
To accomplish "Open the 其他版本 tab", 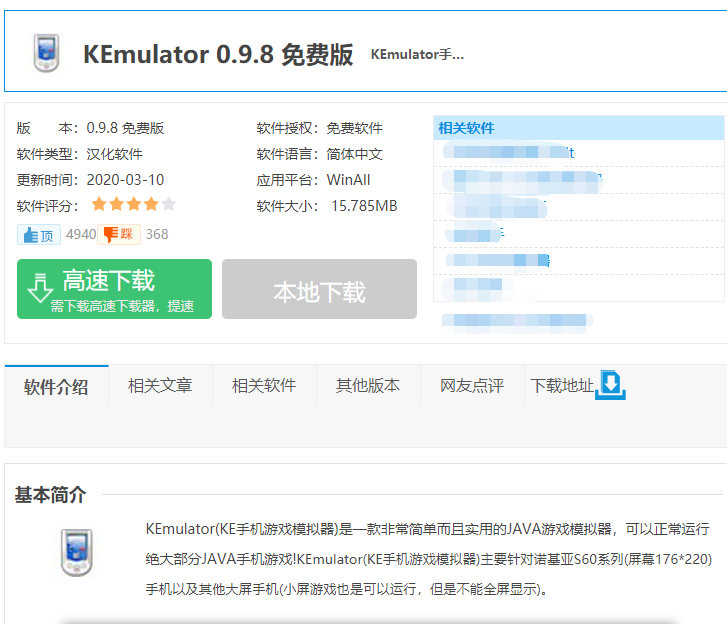I will coord(368,386).
